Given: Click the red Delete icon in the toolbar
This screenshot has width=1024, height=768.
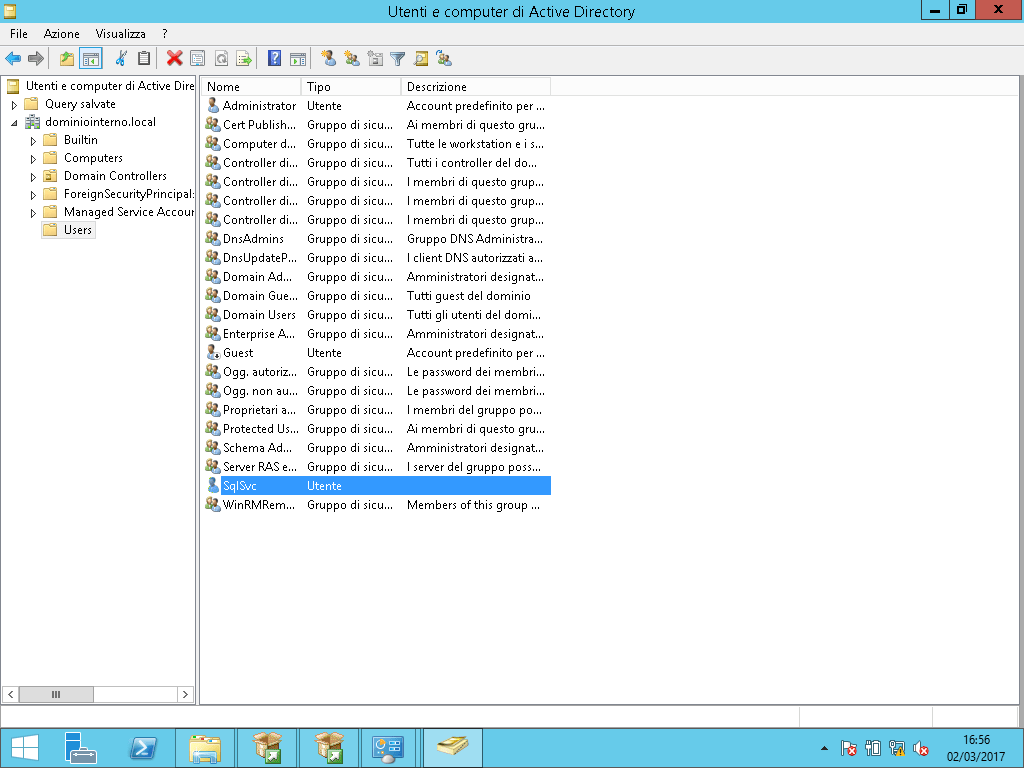Looking at the screenshot, I should click(x=174, y=59).
